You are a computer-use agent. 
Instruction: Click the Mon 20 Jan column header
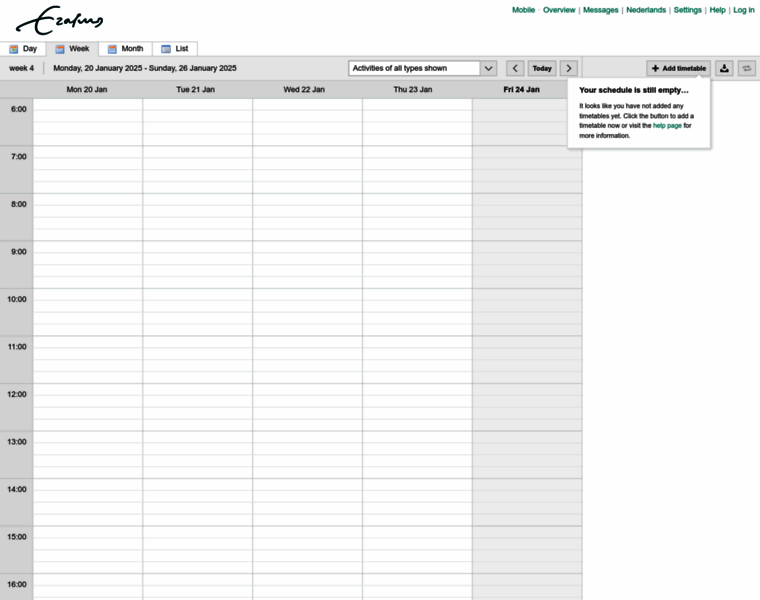[x=87, y=89]
